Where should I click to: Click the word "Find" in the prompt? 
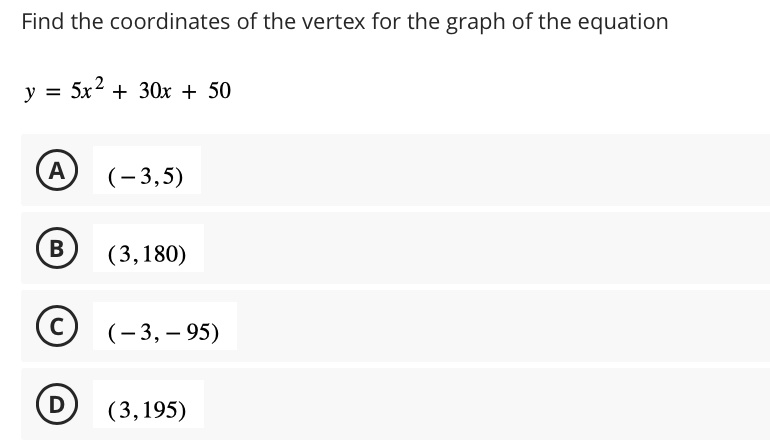click(43, 22)
